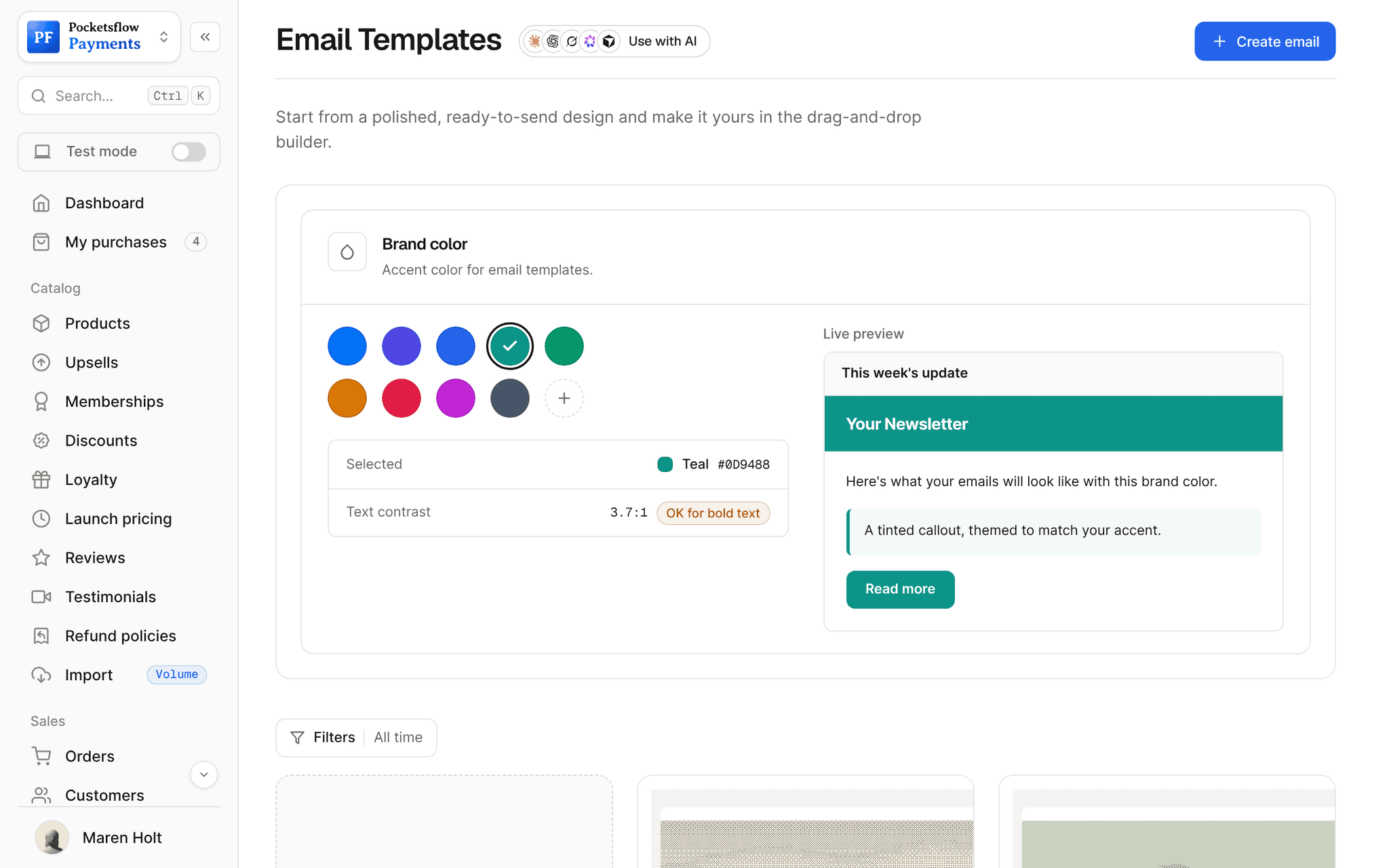The image size is (1389, 868).
Task: Click Read more in live preview
Action: tap(900, 589)
